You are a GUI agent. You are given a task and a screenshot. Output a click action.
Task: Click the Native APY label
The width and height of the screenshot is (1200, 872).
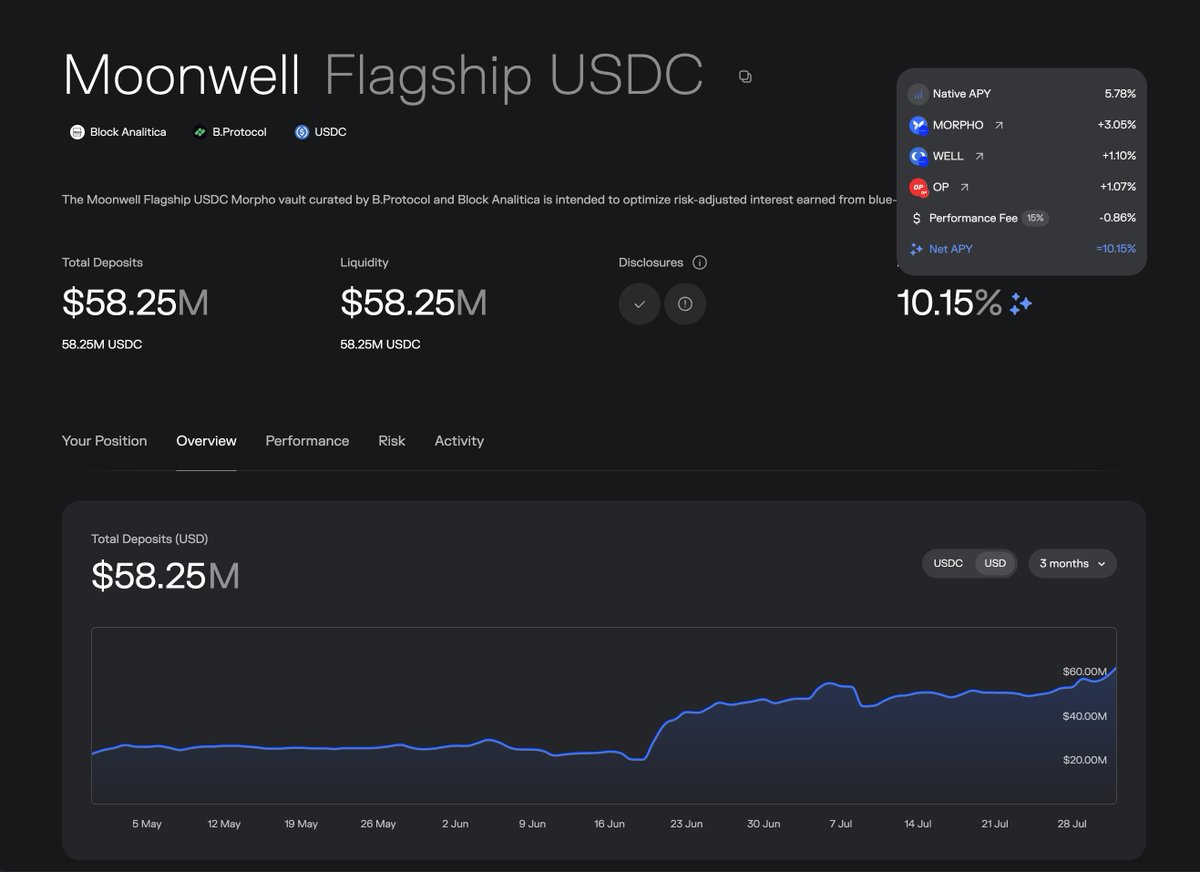962,94
